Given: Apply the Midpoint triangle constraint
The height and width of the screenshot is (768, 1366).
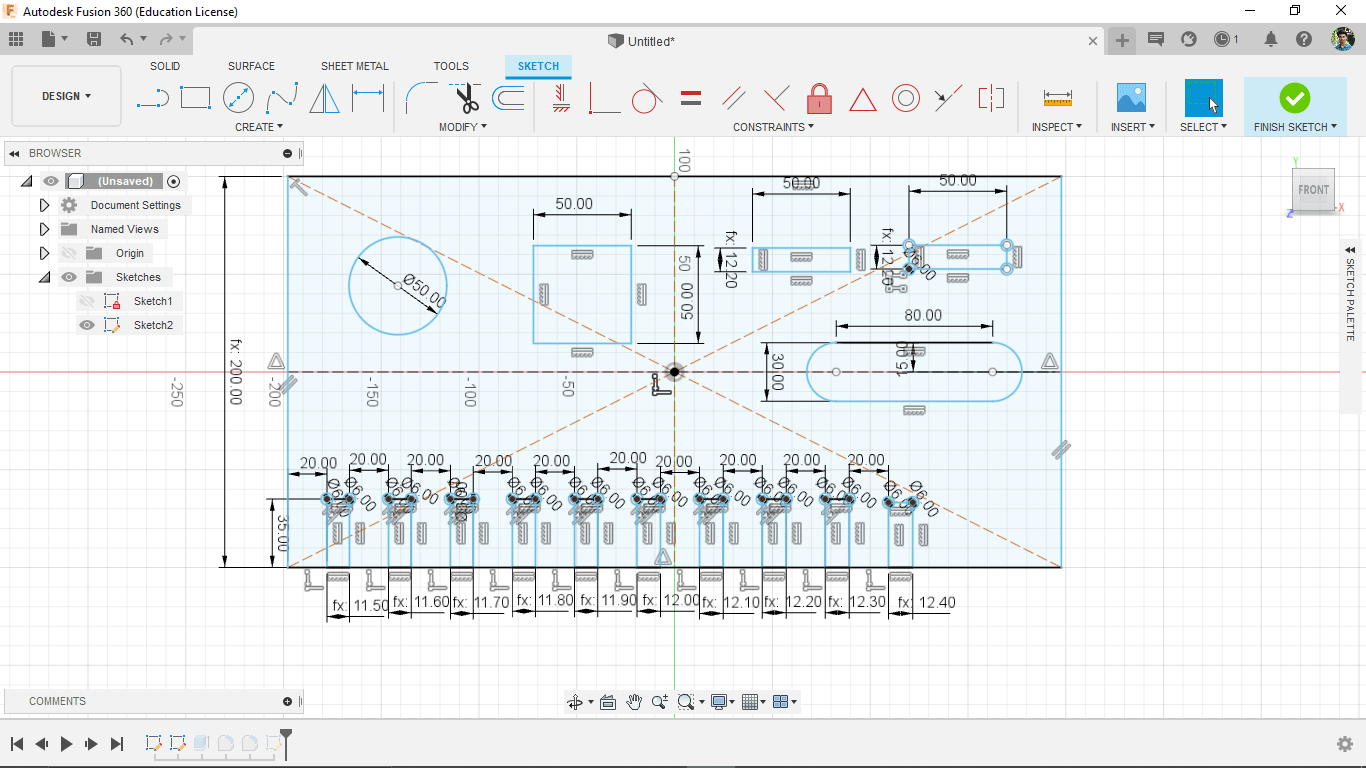Looking at the screenshot, I should pos(862,99).
